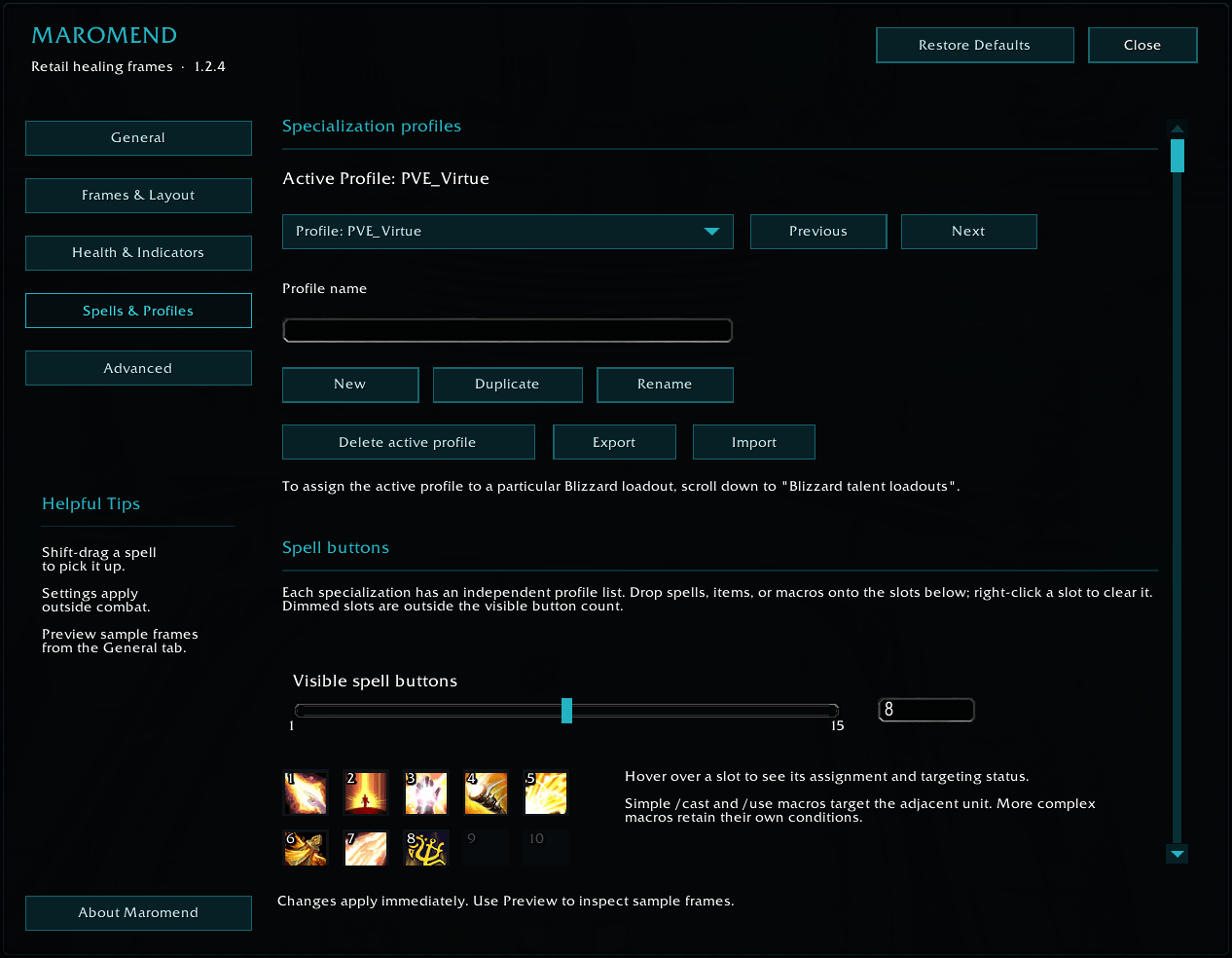
Task: Click the Rename profile button
Action: [x=665, y=385]
